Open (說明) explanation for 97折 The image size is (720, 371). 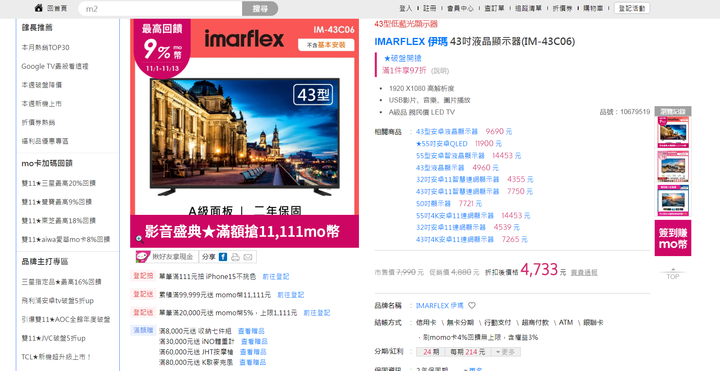440,71
